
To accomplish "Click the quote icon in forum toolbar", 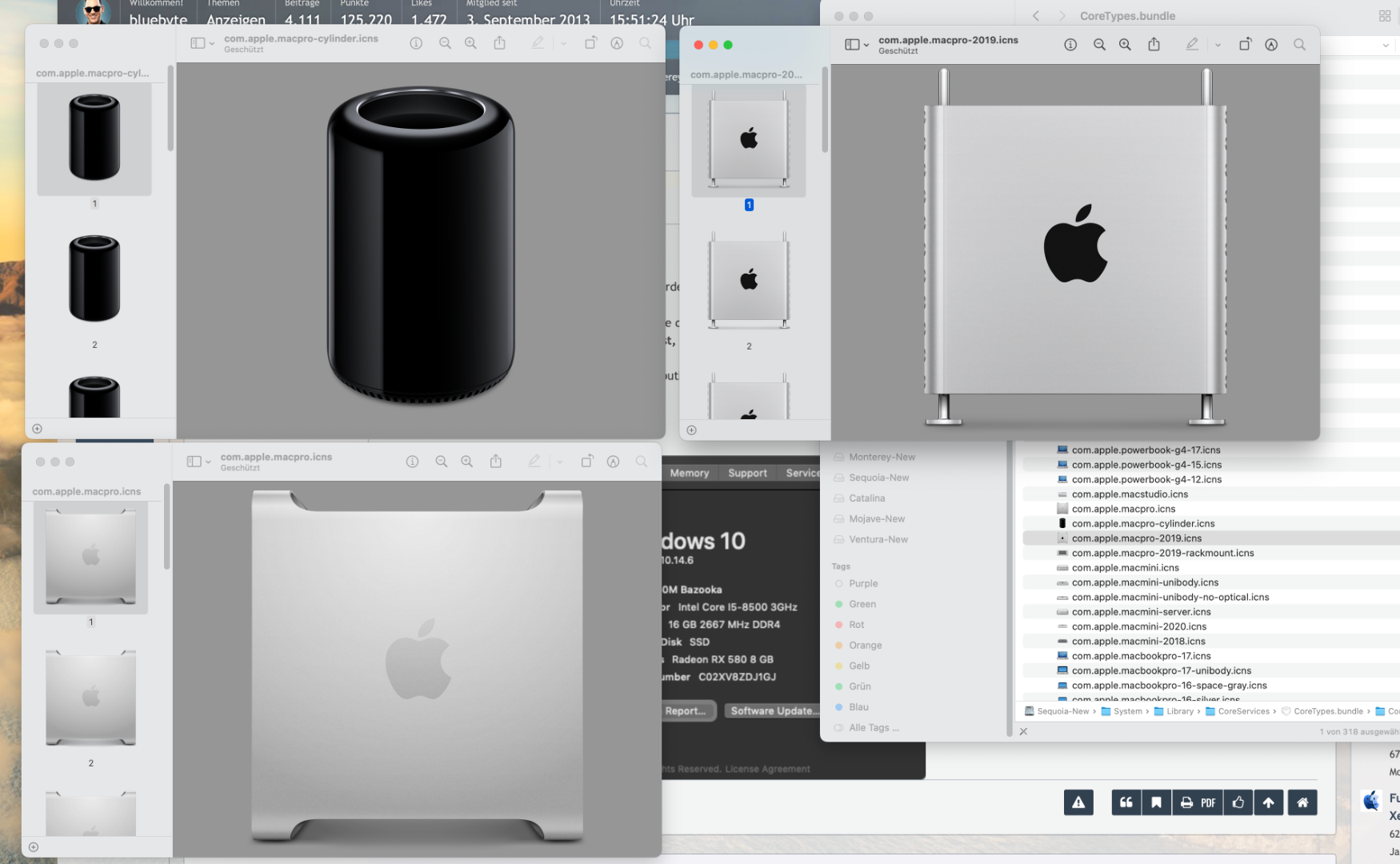I will [1126, 802].
